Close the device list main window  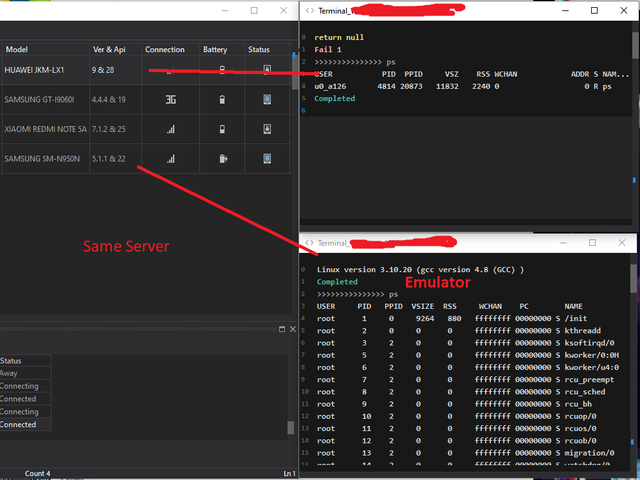(x=283, y=11)
